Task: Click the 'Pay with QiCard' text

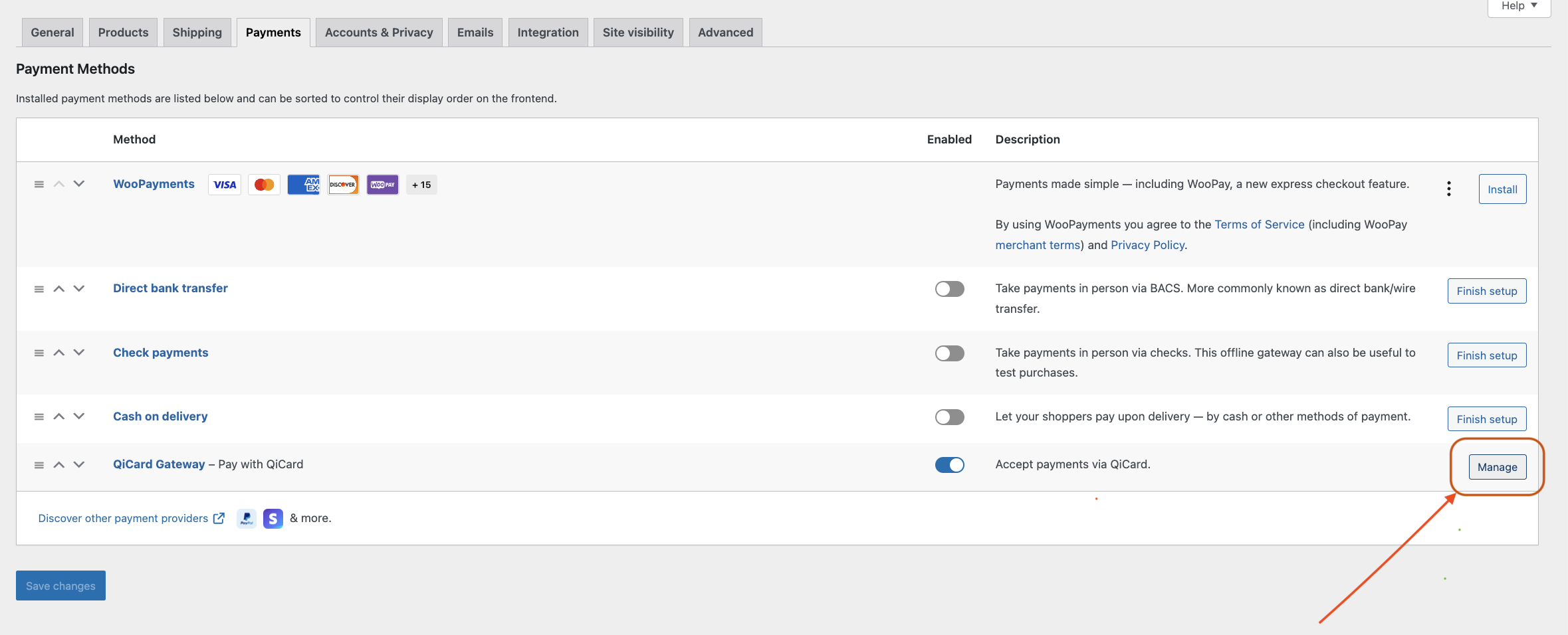Action: pos(261,464)
